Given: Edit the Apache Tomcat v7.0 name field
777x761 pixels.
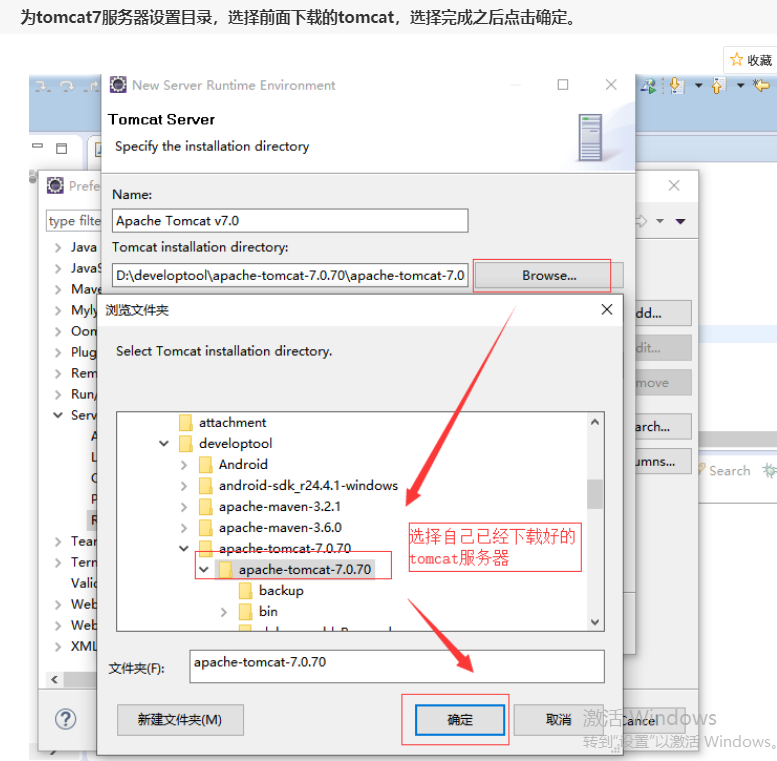Looking at the screenshot, I should 290,220.
